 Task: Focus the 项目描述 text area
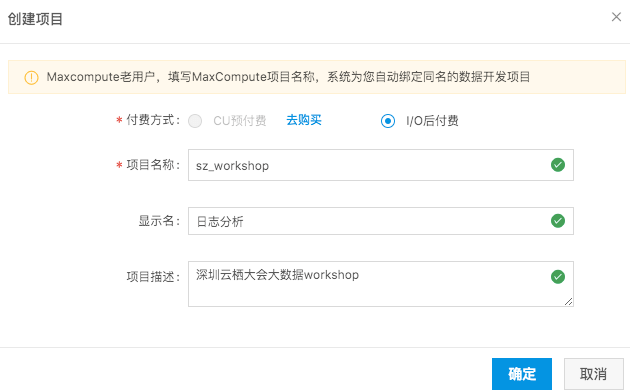[x=380, y=284]
